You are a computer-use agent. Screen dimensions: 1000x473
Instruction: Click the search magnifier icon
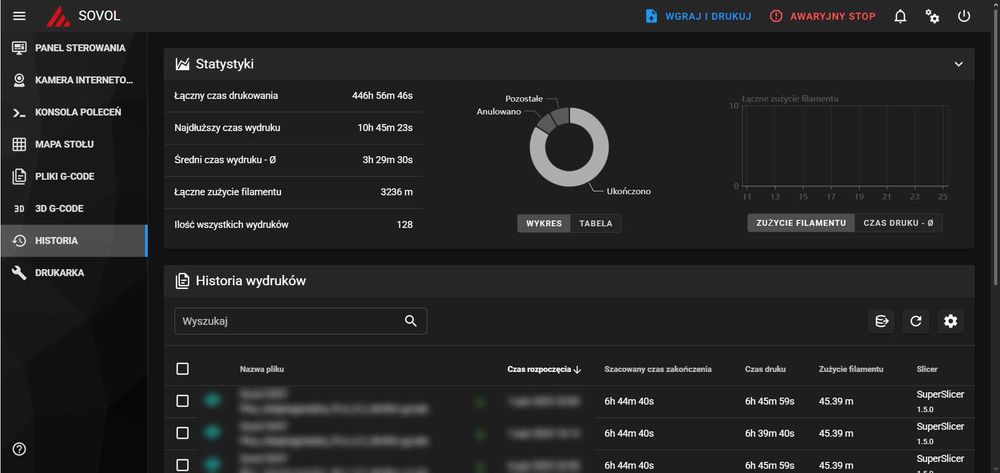411,321
